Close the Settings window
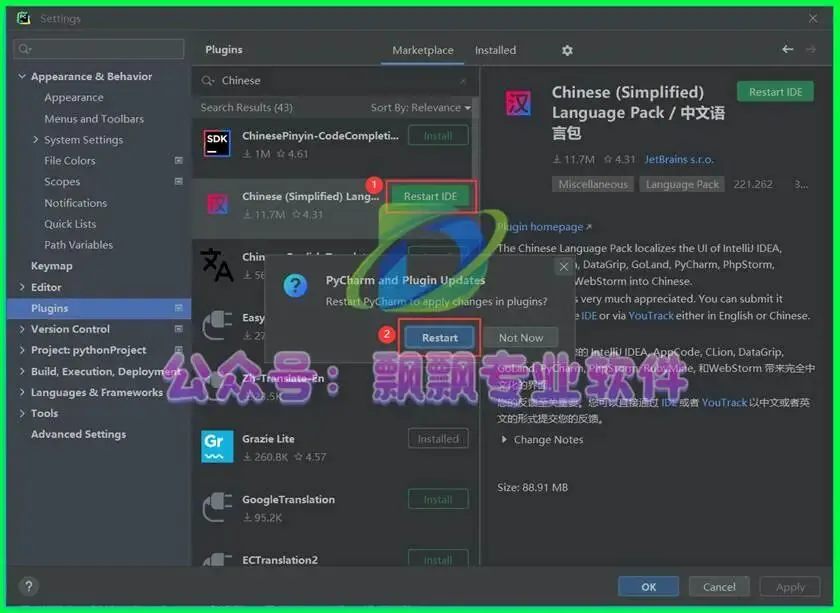 813,19
